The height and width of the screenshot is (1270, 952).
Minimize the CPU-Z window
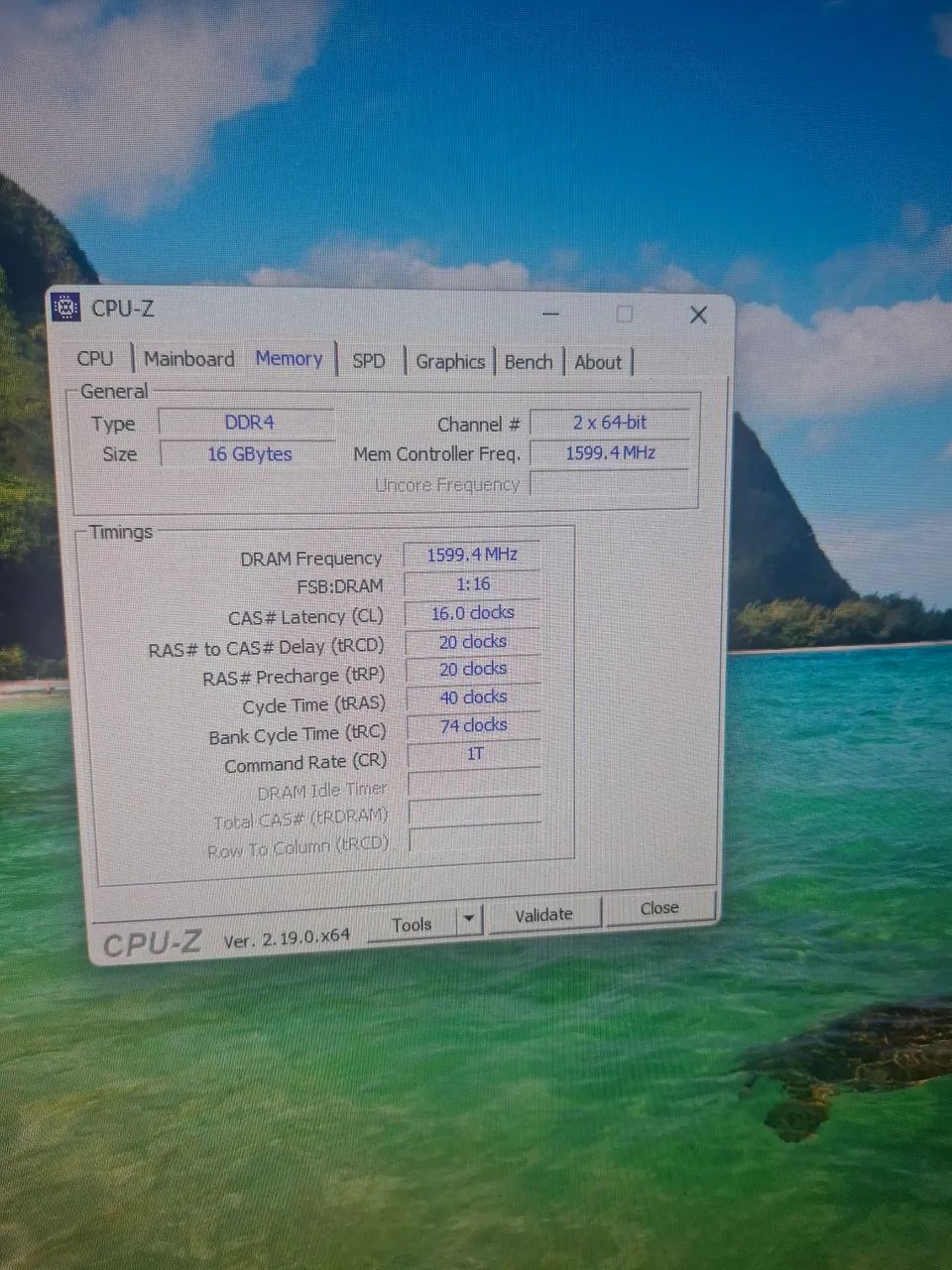tap(551, 314)
